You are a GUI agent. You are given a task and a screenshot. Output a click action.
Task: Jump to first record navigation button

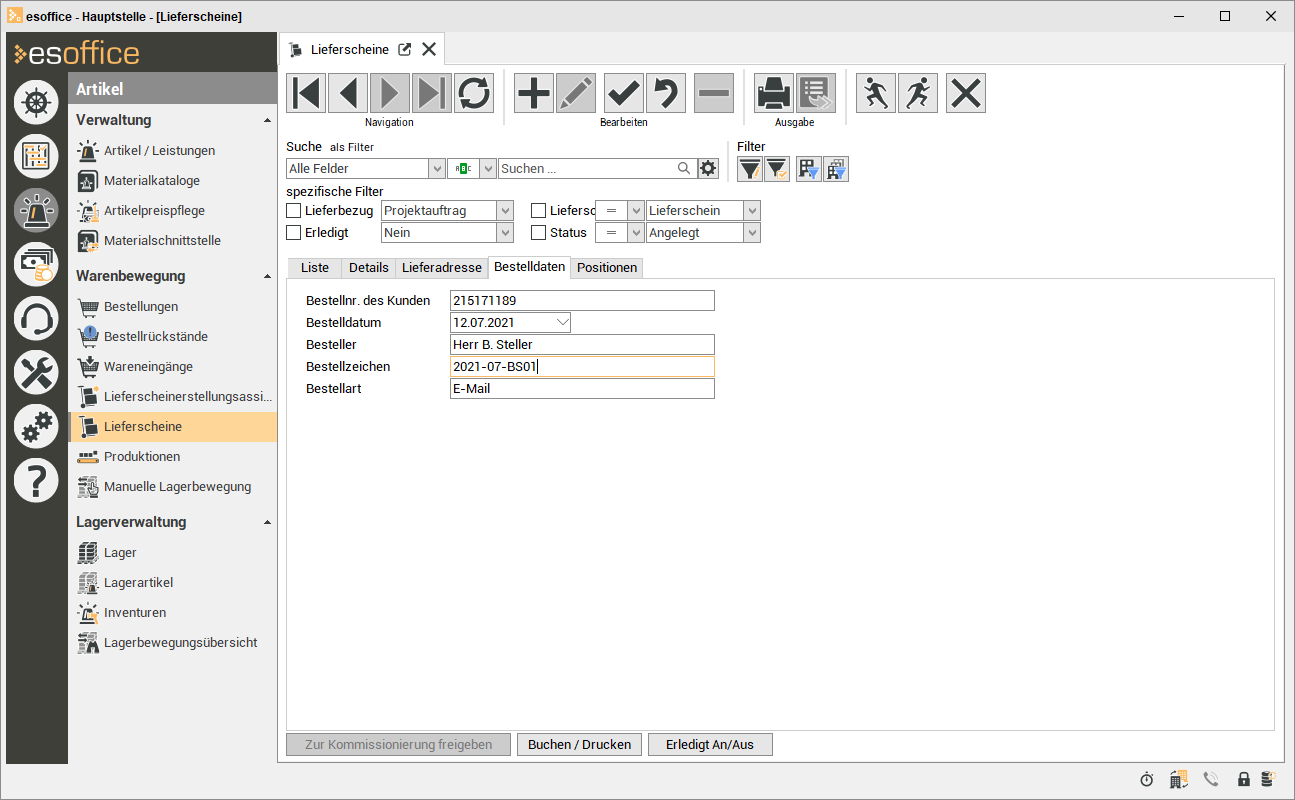click(306, 93)
